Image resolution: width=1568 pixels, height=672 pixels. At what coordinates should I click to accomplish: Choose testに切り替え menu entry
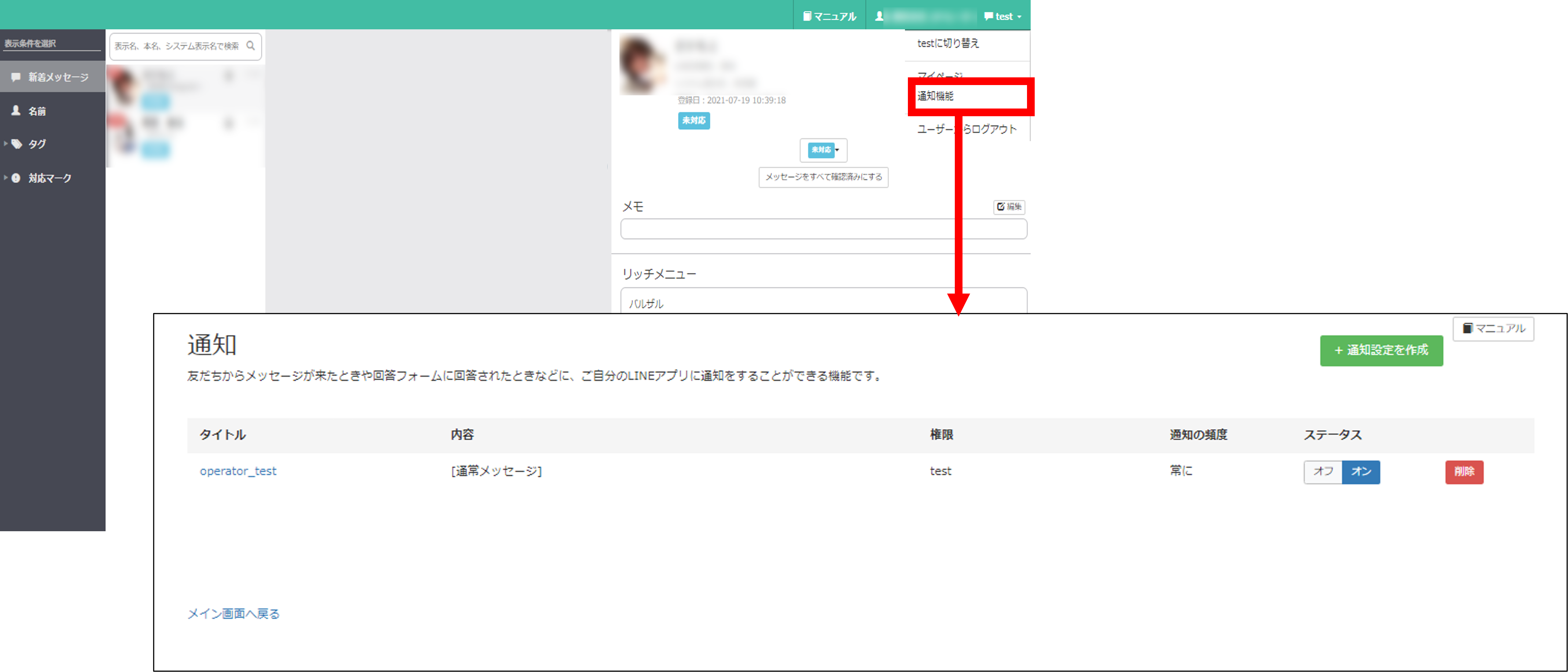(948, 43)
